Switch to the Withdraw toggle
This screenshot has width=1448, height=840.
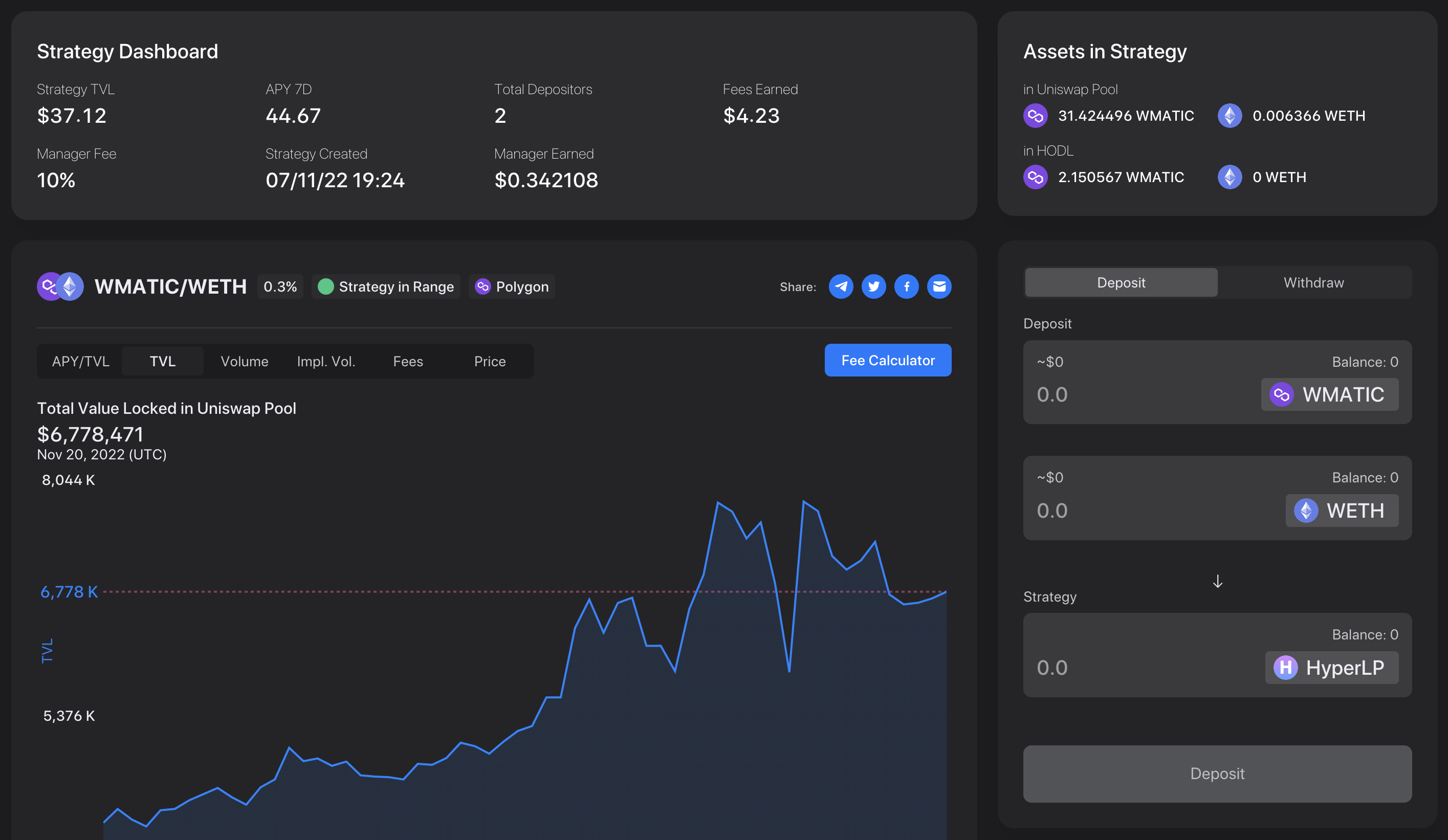[x=1313, y=282]
